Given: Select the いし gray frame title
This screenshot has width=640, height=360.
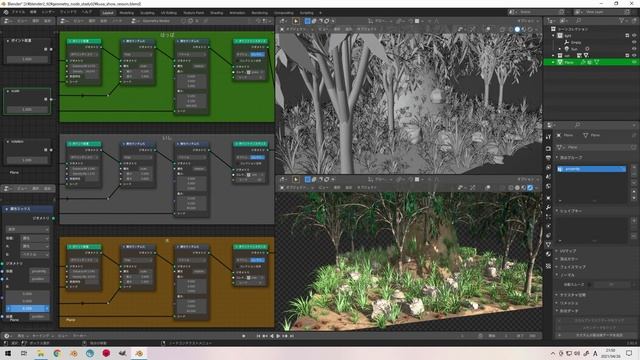Looking at the screenshot, I should (167, 138).
